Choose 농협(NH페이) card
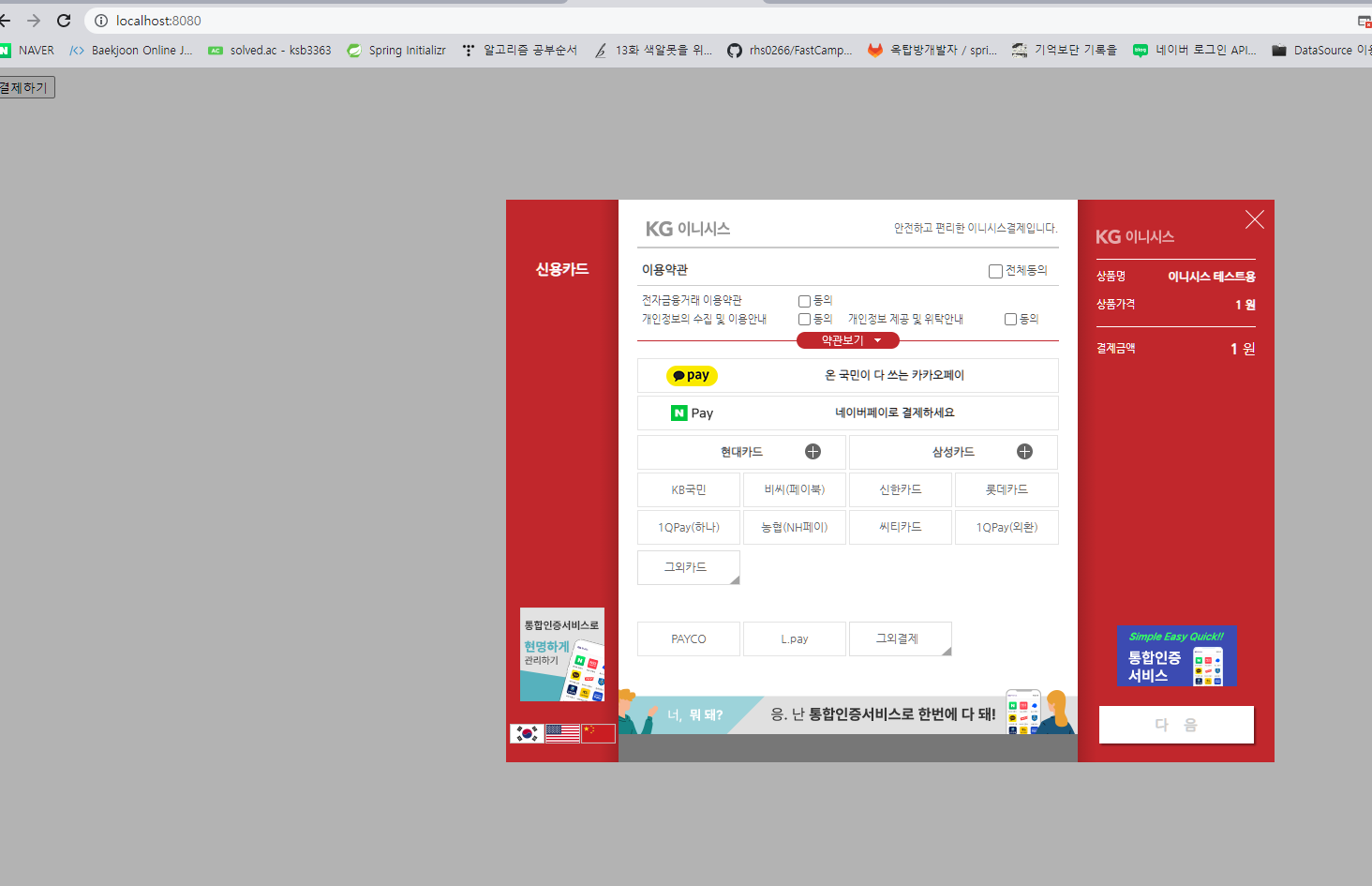The width and height of the screenshot is (1372, 886). tap(795, 527)
